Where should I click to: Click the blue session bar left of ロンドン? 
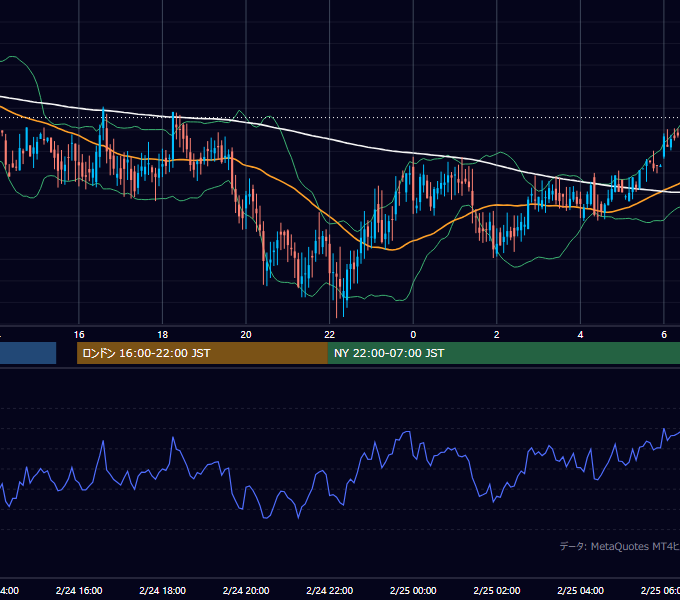(x=28, y=353)
